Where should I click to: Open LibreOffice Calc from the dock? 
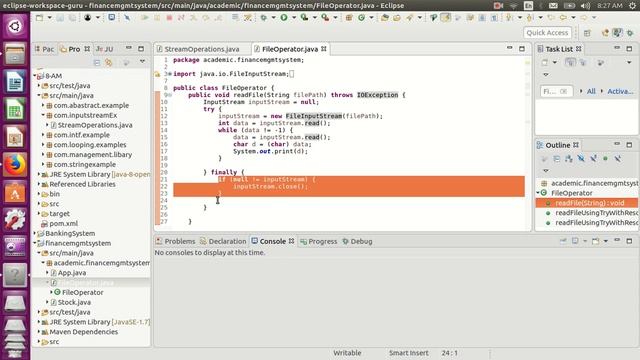pyautogui.click(x=15, y=109)
